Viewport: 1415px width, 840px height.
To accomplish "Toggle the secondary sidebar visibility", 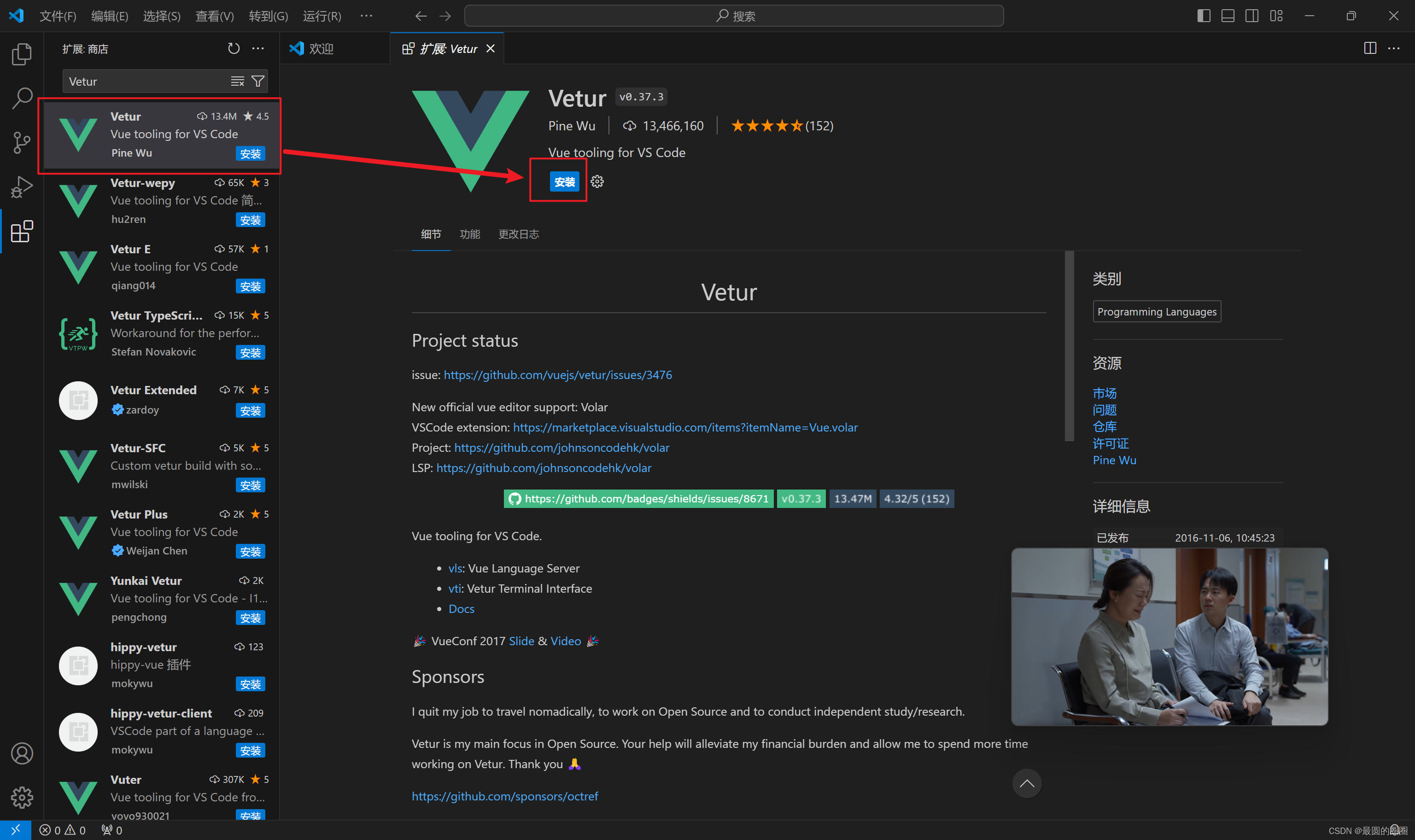I will pos(1251,15).
